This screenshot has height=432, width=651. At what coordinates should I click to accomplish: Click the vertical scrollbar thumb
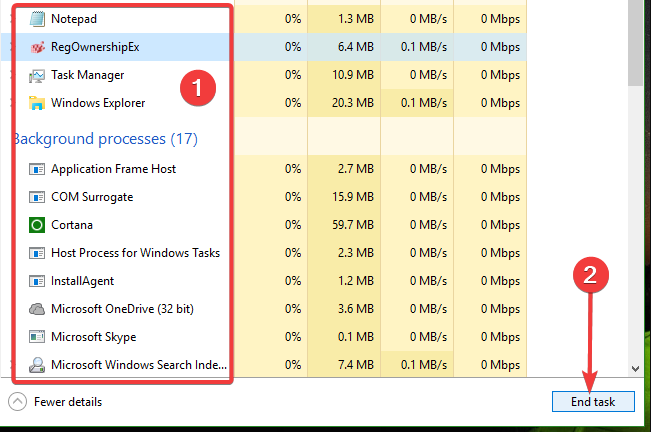point(635,43)
